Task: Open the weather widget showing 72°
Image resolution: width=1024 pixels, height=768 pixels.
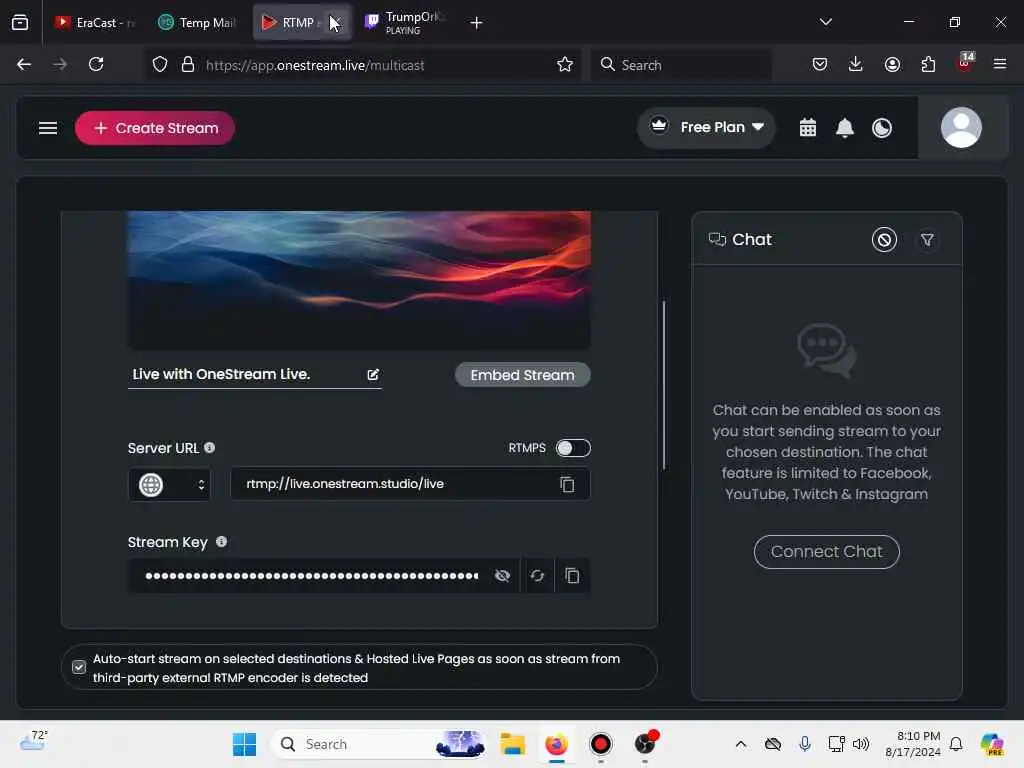Action: [x=33, y=741]
